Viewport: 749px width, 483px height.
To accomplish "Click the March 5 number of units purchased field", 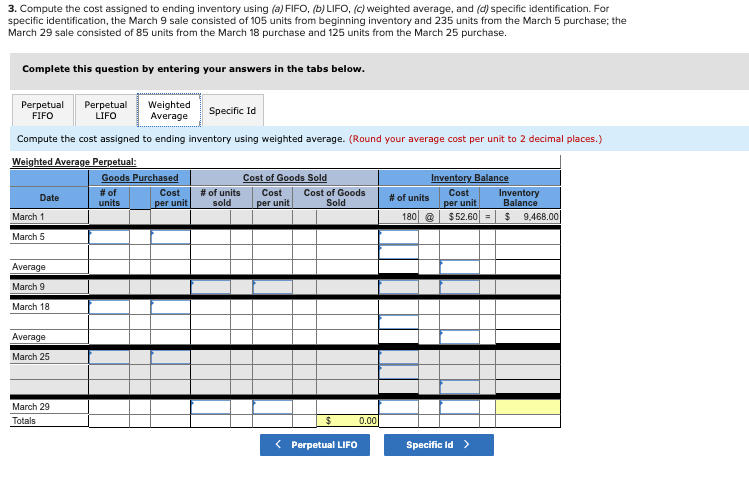I will (x=109, y=237).
